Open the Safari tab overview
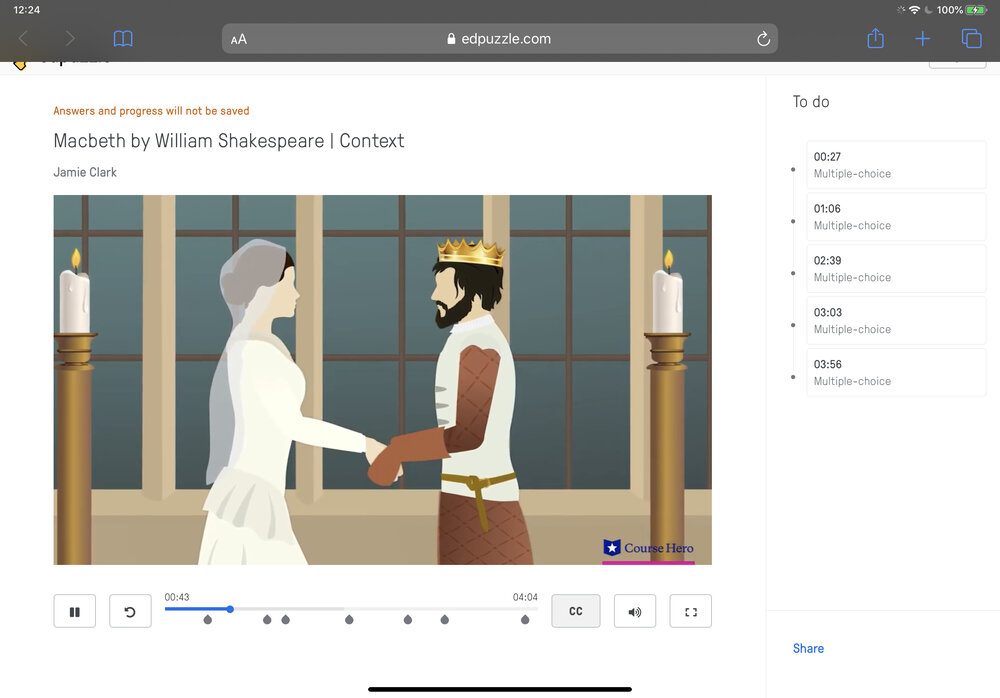This screenshot has width=1000, height=698. (x=970, y=38)
